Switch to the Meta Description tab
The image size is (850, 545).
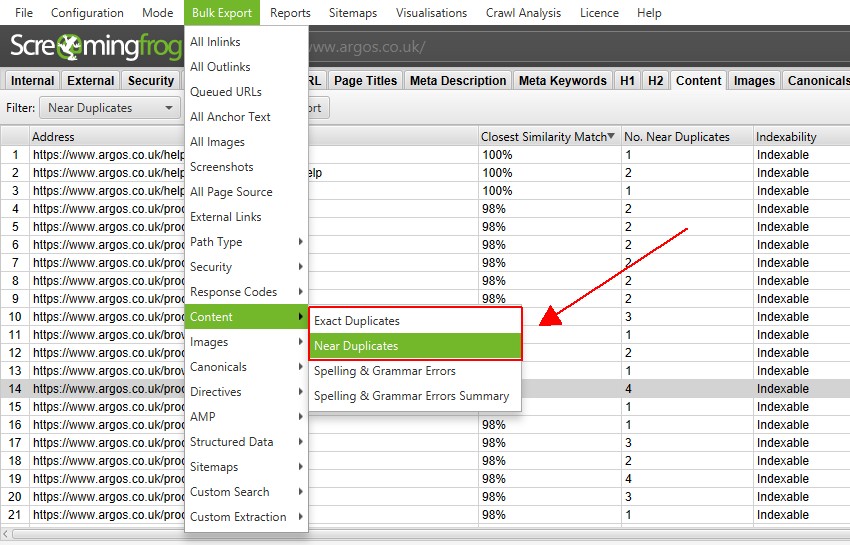[458, 80]
